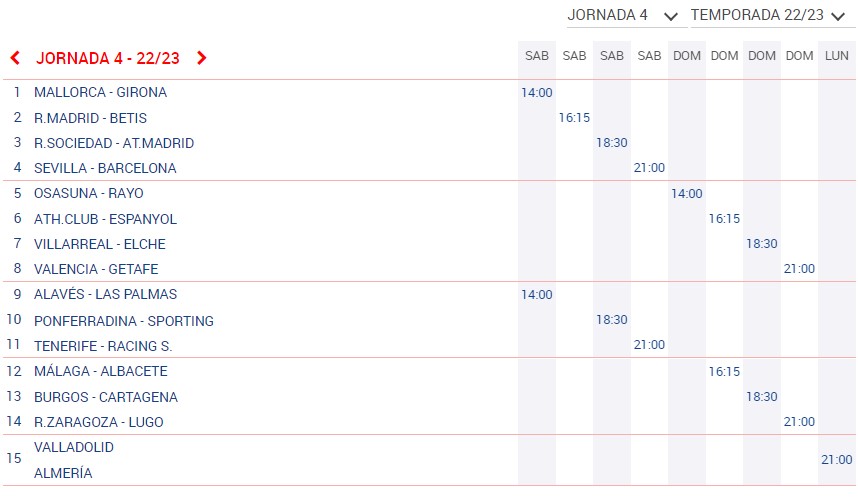
Task: Click row number 15
Action: tap(14, 459)
